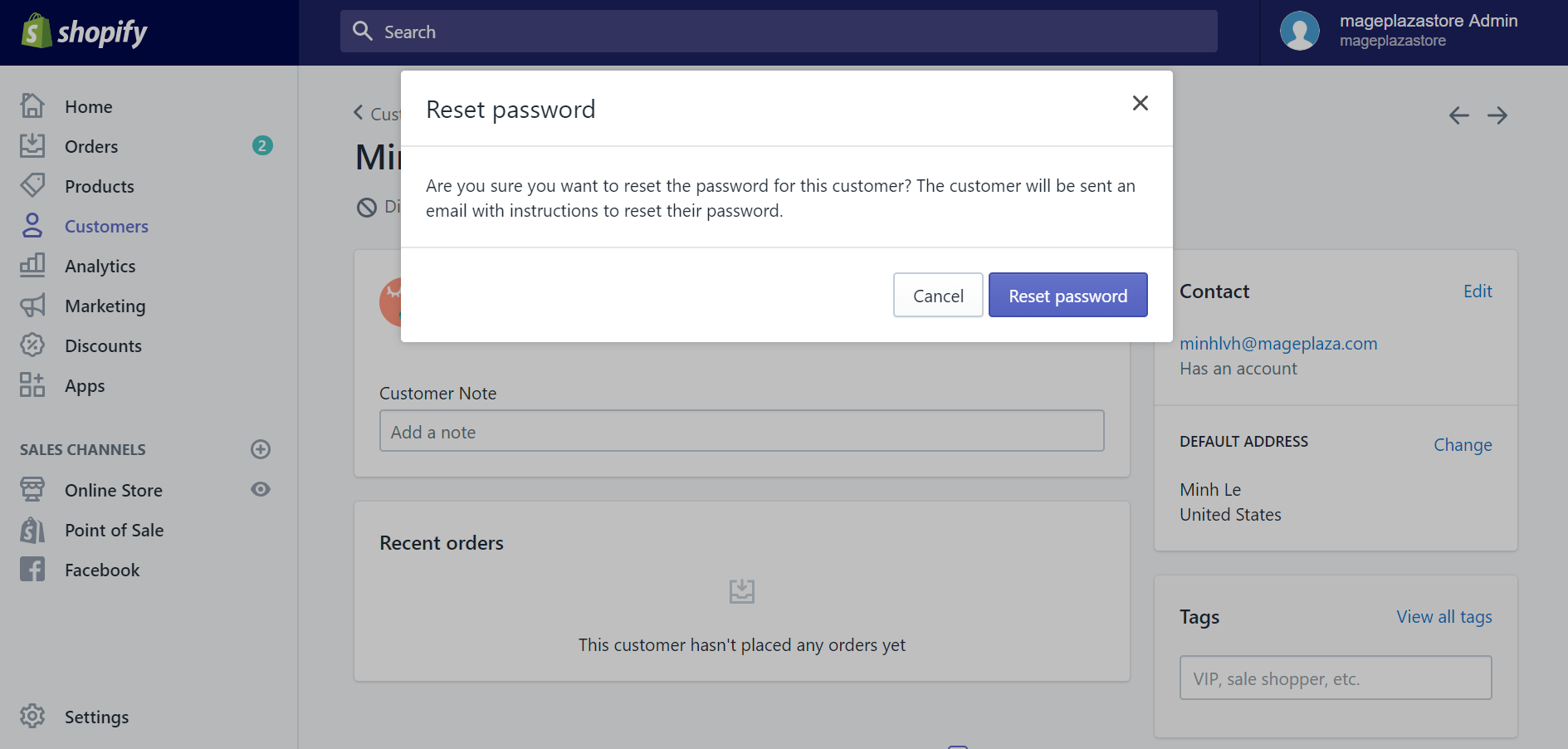Image resolution: width=1568 pixels, height=749 pixels.
Task: Click the Products tag icon
Action: [32, 185]
